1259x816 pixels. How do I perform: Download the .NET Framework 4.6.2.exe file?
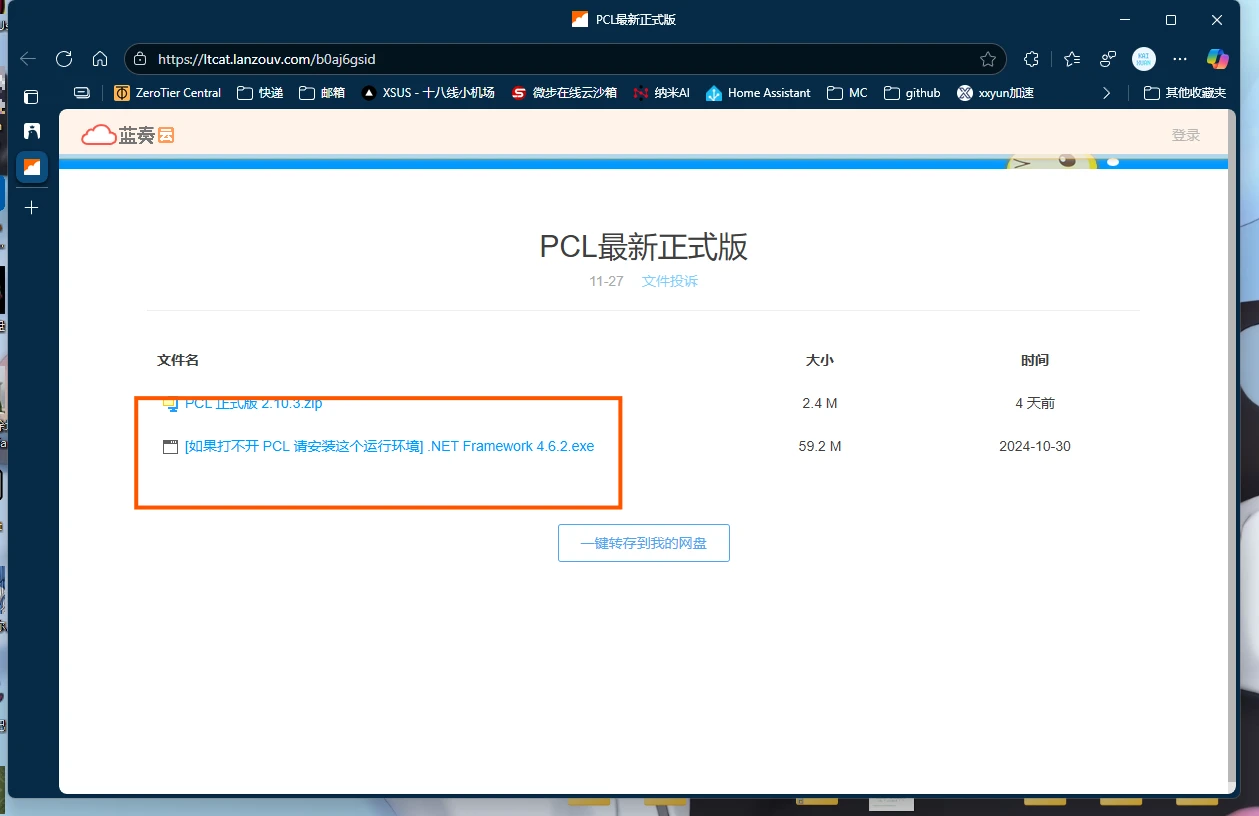pos(389,446)
